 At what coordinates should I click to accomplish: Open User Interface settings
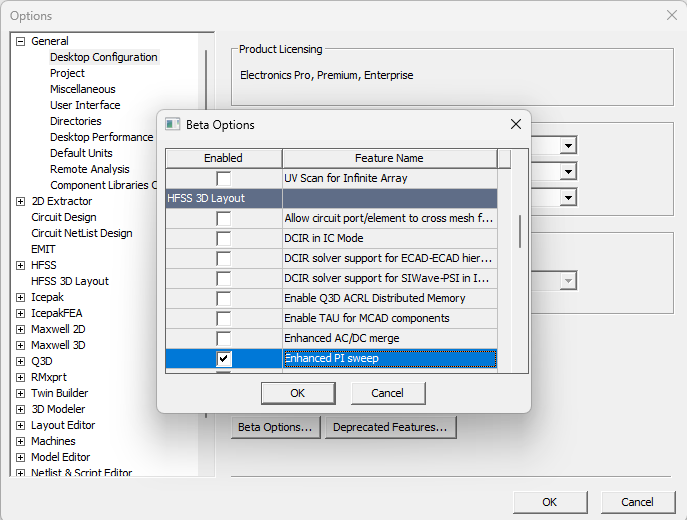click(85, 105)
